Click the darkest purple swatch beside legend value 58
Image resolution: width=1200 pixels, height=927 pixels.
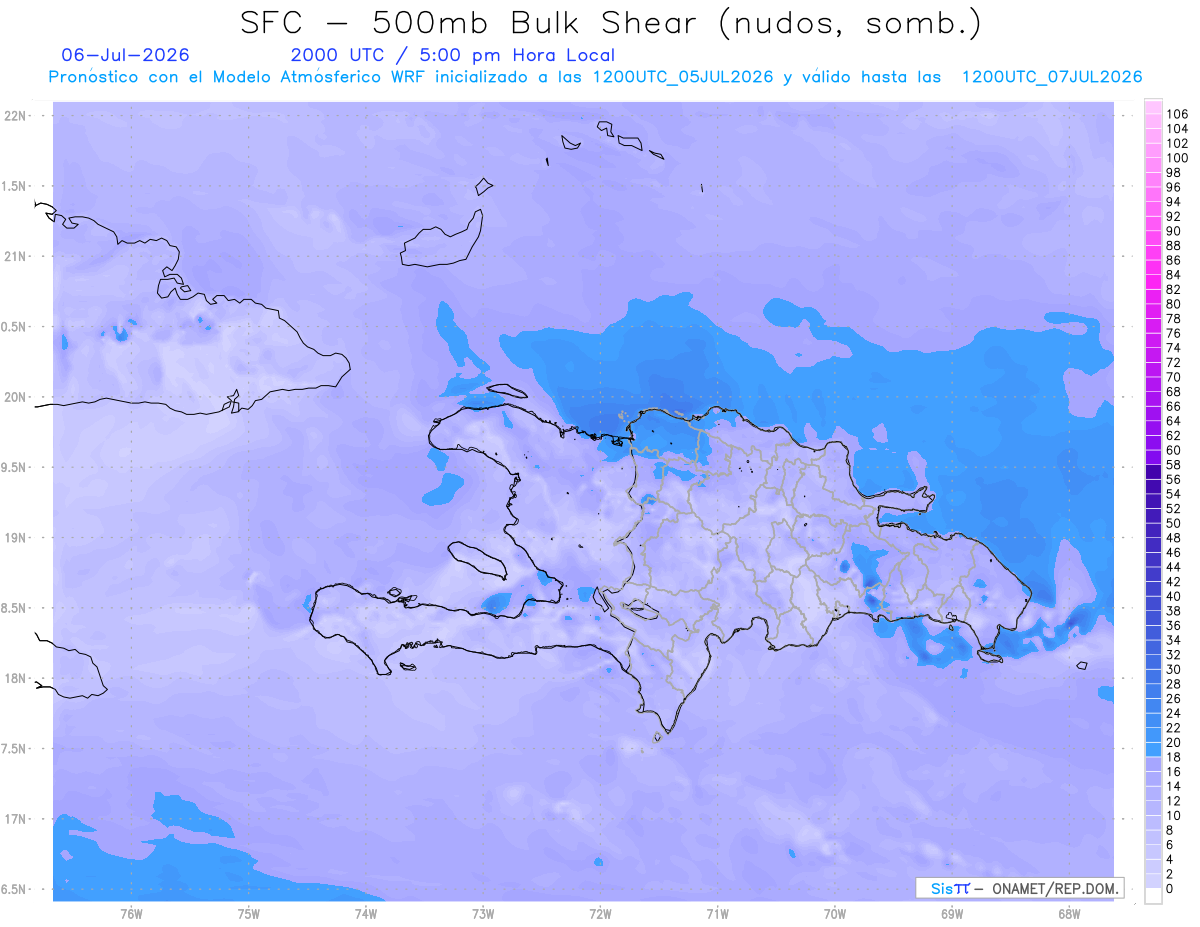pyautogui.click(x=1153, y=472)
